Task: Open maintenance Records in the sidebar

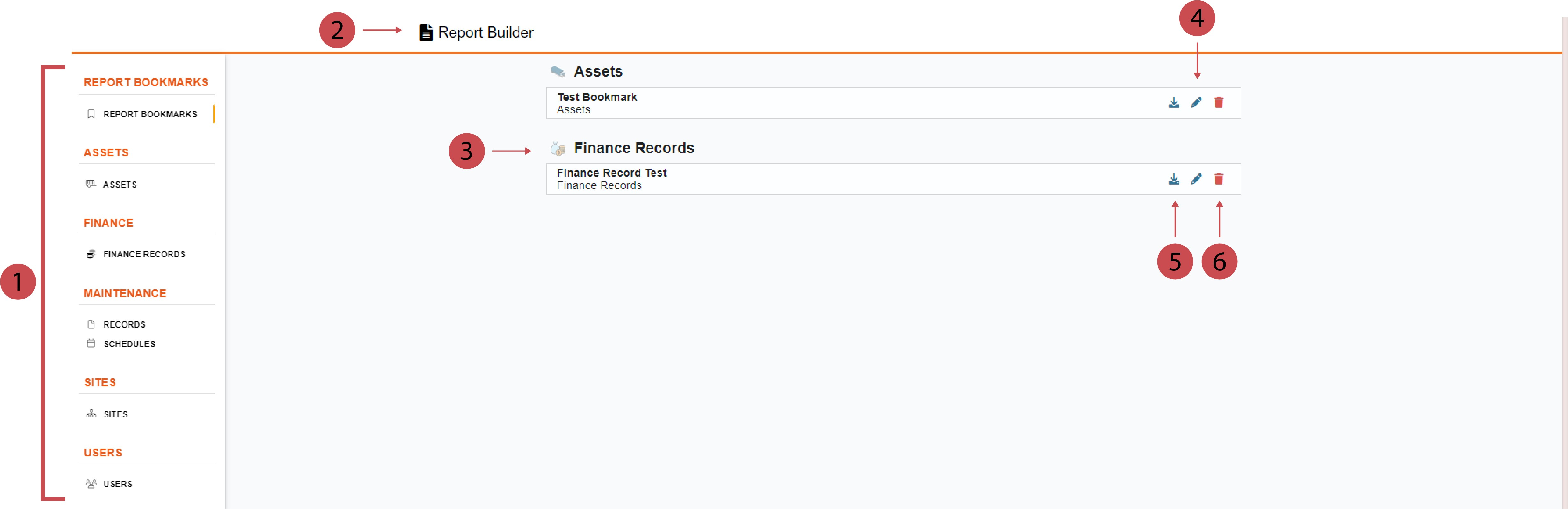Action: (x=124, y=325)
